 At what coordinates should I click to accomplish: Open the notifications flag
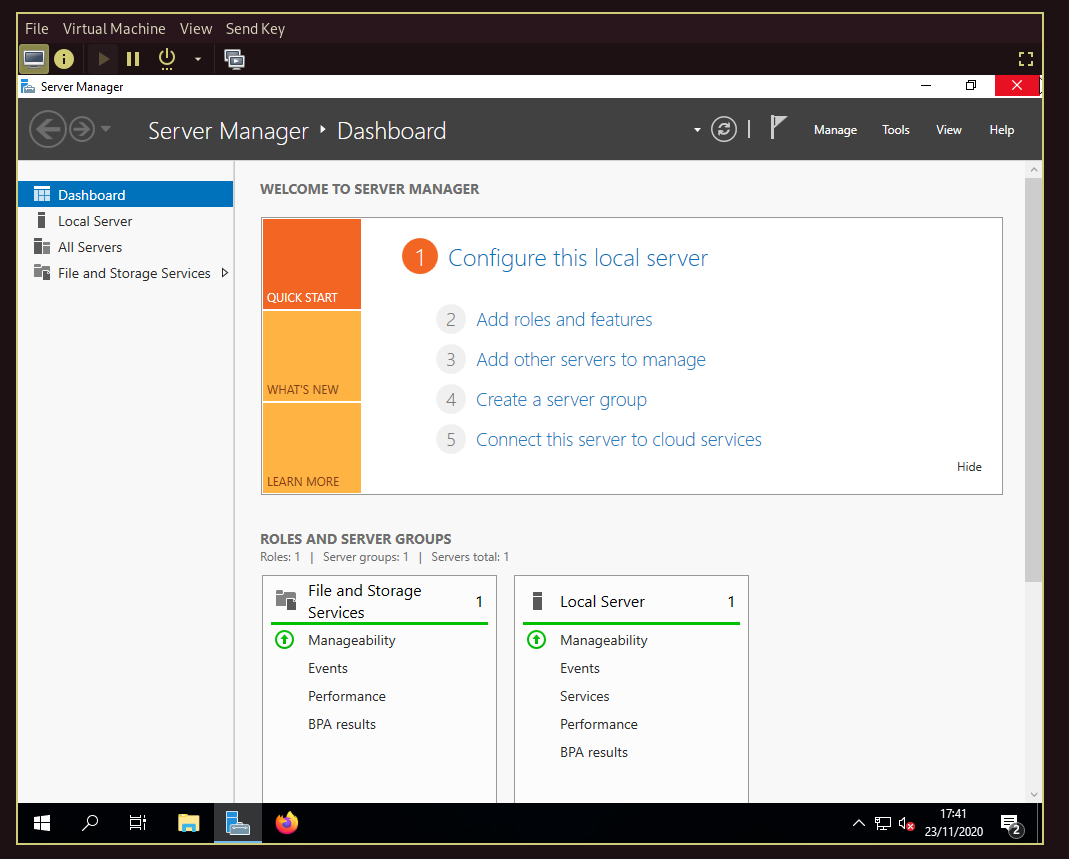click(x=778, y=127)
